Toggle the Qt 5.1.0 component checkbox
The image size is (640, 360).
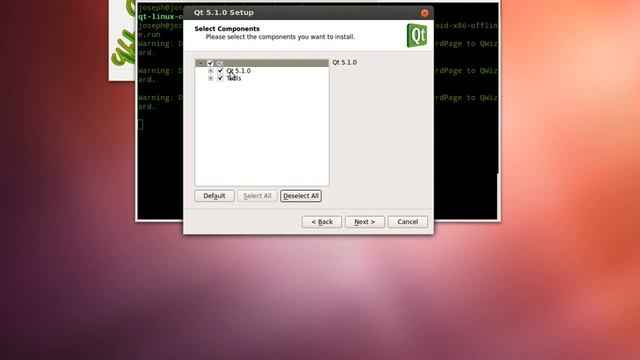click(x=220, y=71)
